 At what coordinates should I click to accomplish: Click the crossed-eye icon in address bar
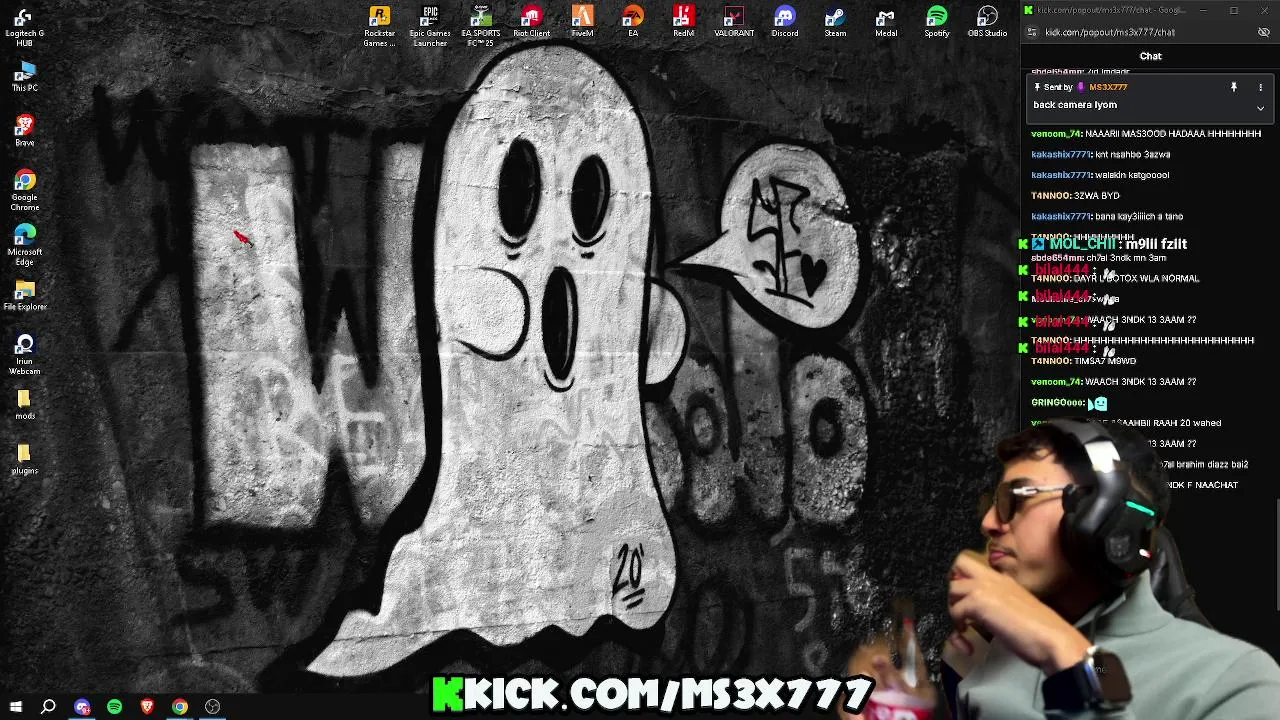coord(1264,32)
